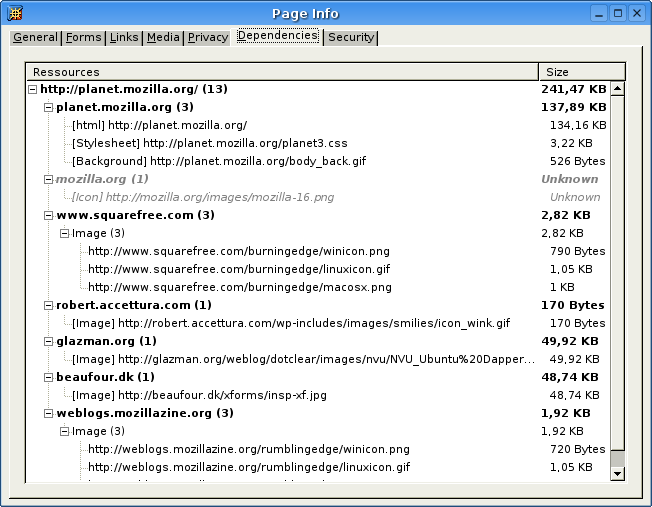This screenshot has width=652, height=507.
Task: Select rumblingedge/winicon.png row
Action: pos(318,449)
